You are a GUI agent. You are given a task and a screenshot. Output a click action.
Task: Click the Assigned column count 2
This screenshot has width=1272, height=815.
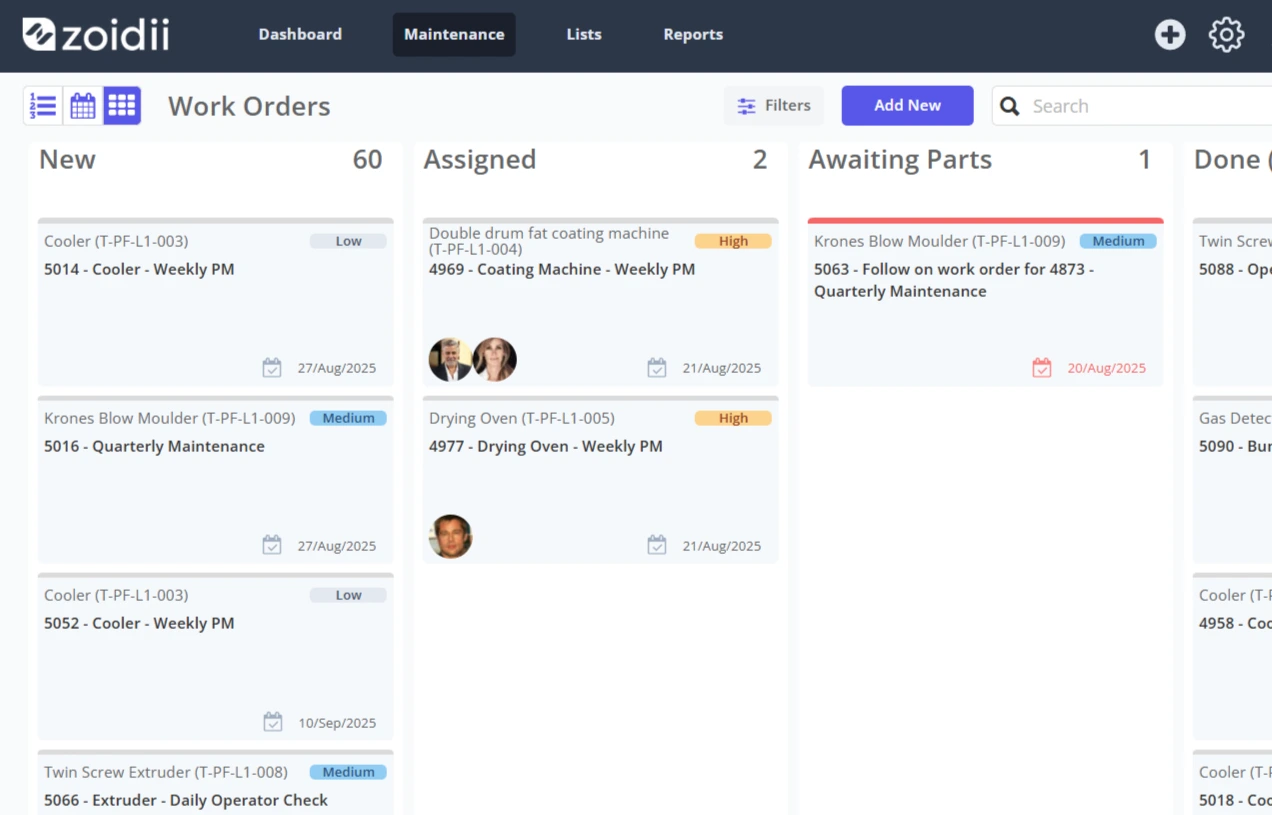(760, 160)
